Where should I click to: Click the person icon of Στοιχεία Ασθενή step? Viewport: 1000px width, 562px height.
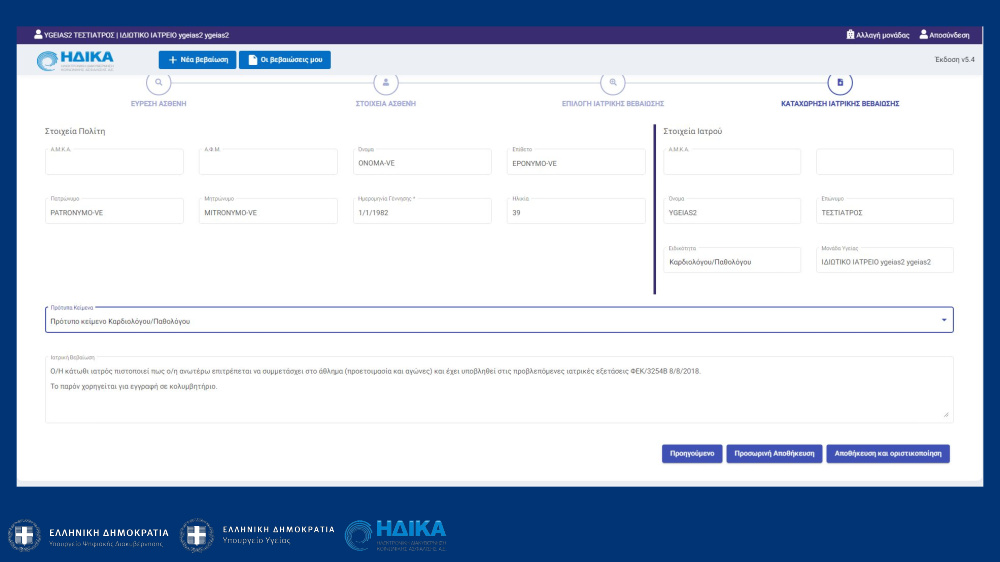point(386,82)
